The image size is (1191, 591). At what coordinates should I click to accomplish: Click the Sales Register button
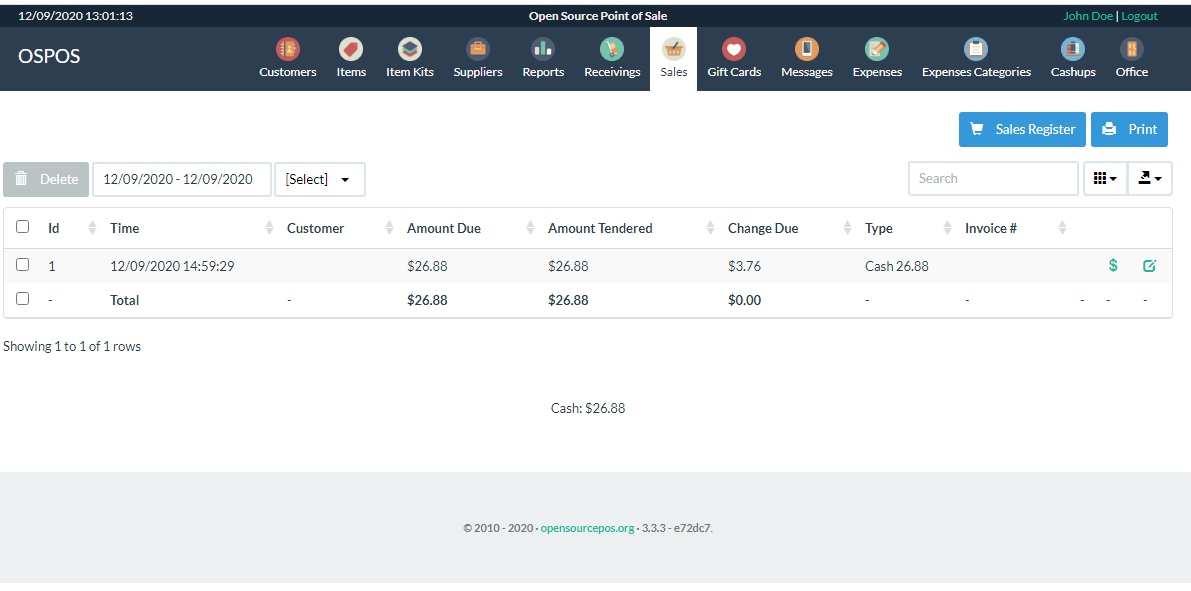(1021, 129)
